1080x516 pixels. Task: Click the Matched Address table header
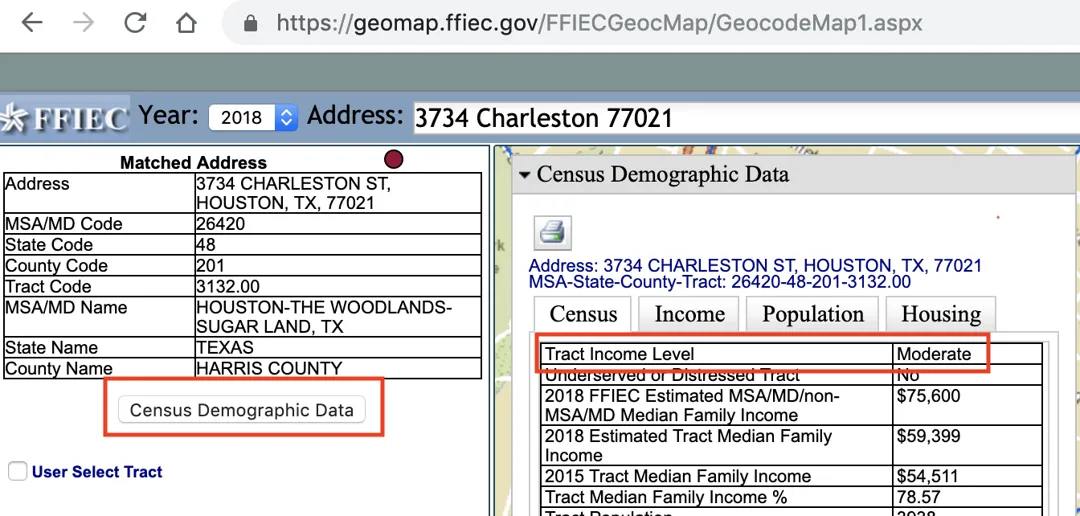tap(194, 163)
